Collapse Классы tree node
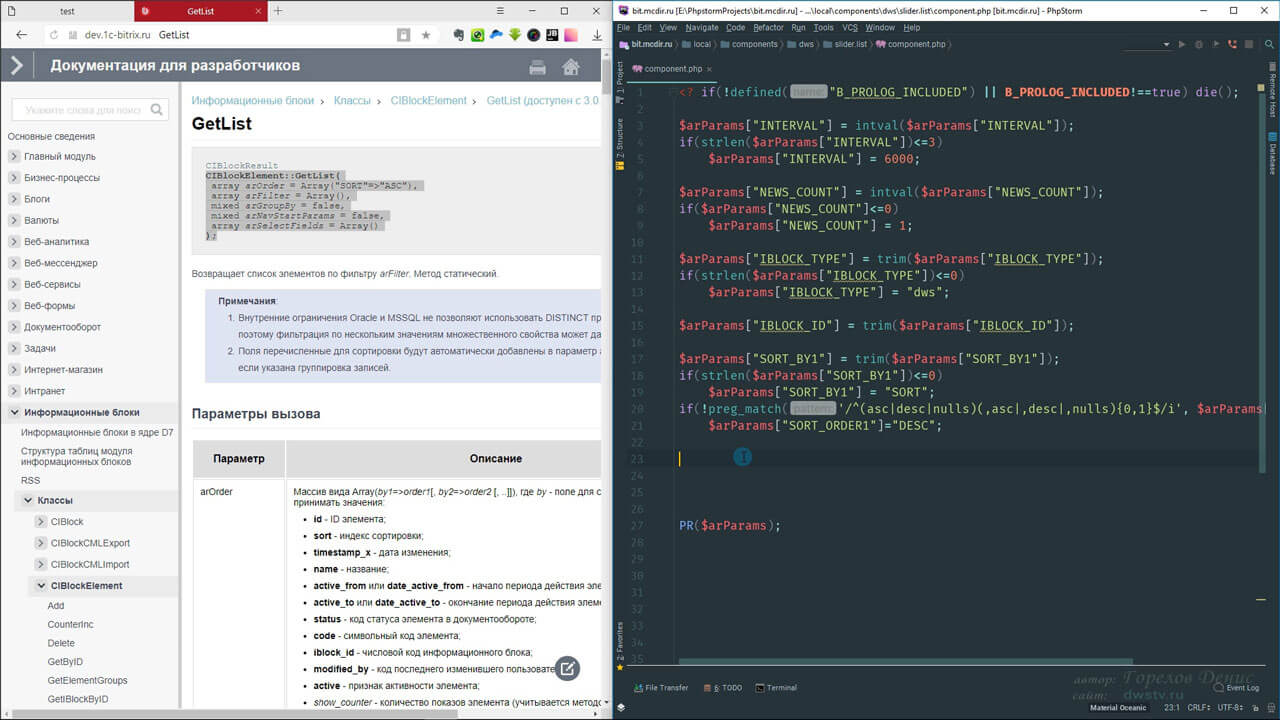1280x720 pixels. [28, 500]
